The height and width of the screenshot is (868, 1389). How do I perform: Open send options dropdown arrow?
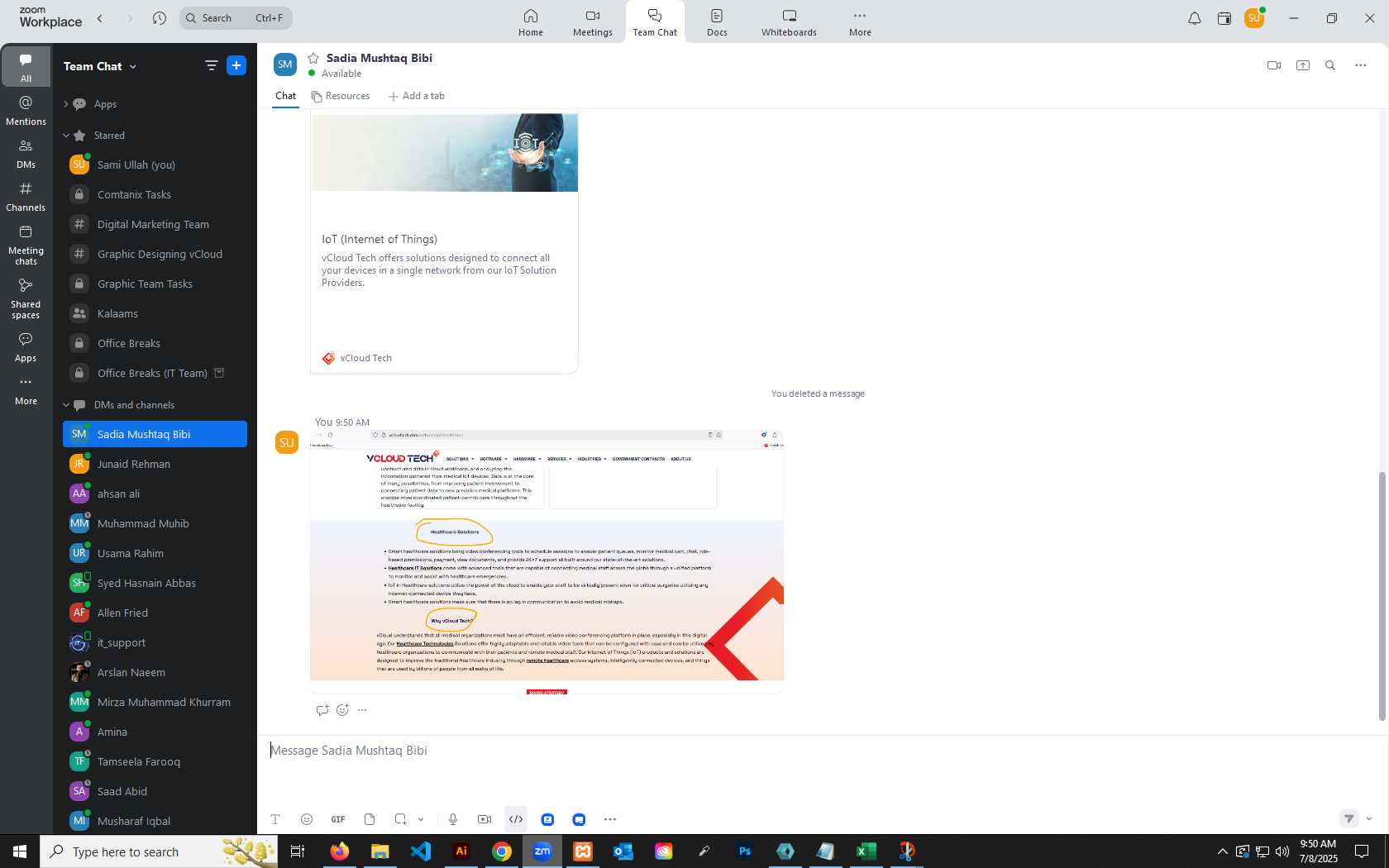(x=1369, y=818)
